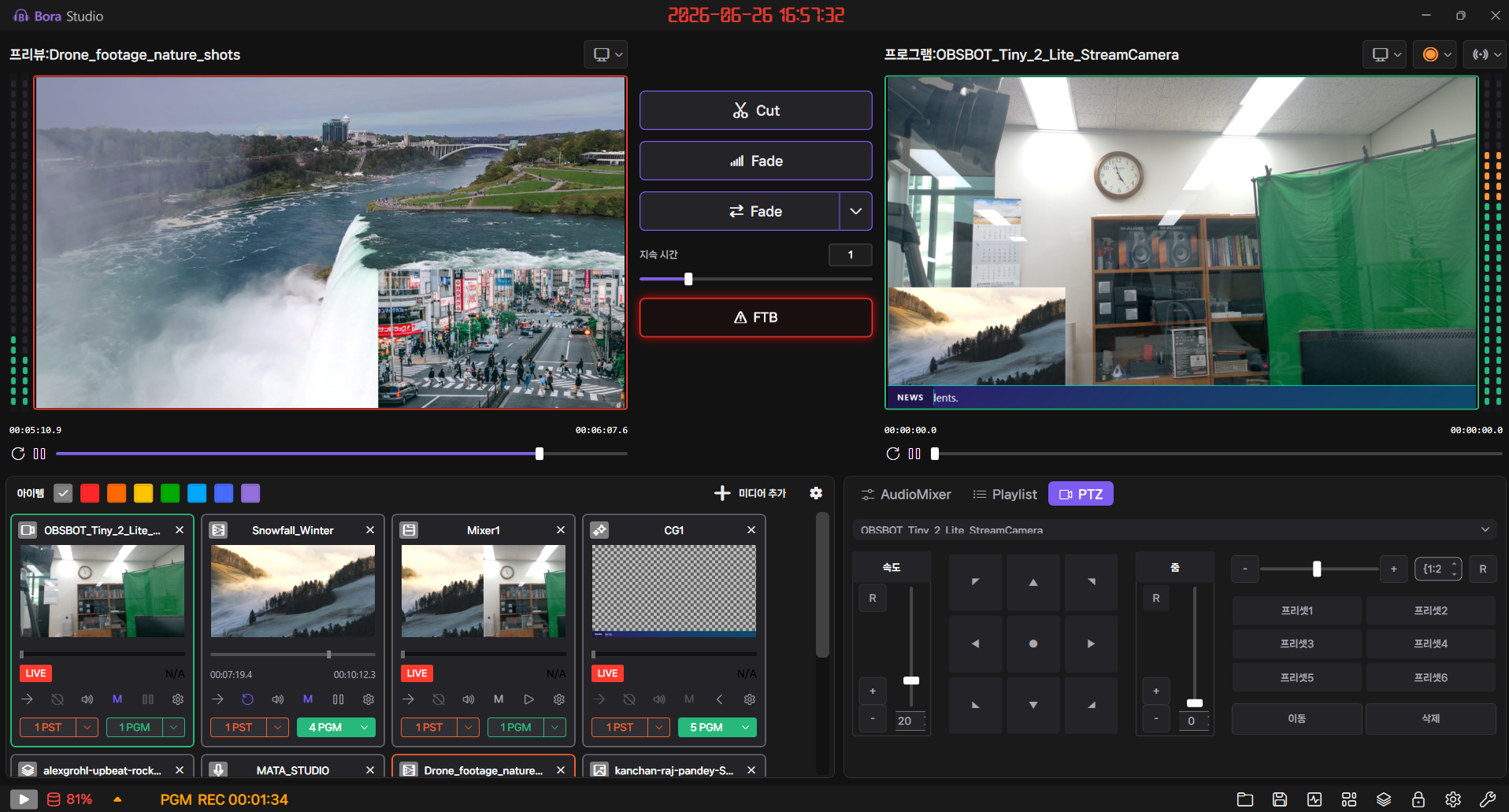This screenshot has height=812, width=1509.
Task: Toggle M monitor on Snowfall_Winter card
Action: [x=308, y=699]
